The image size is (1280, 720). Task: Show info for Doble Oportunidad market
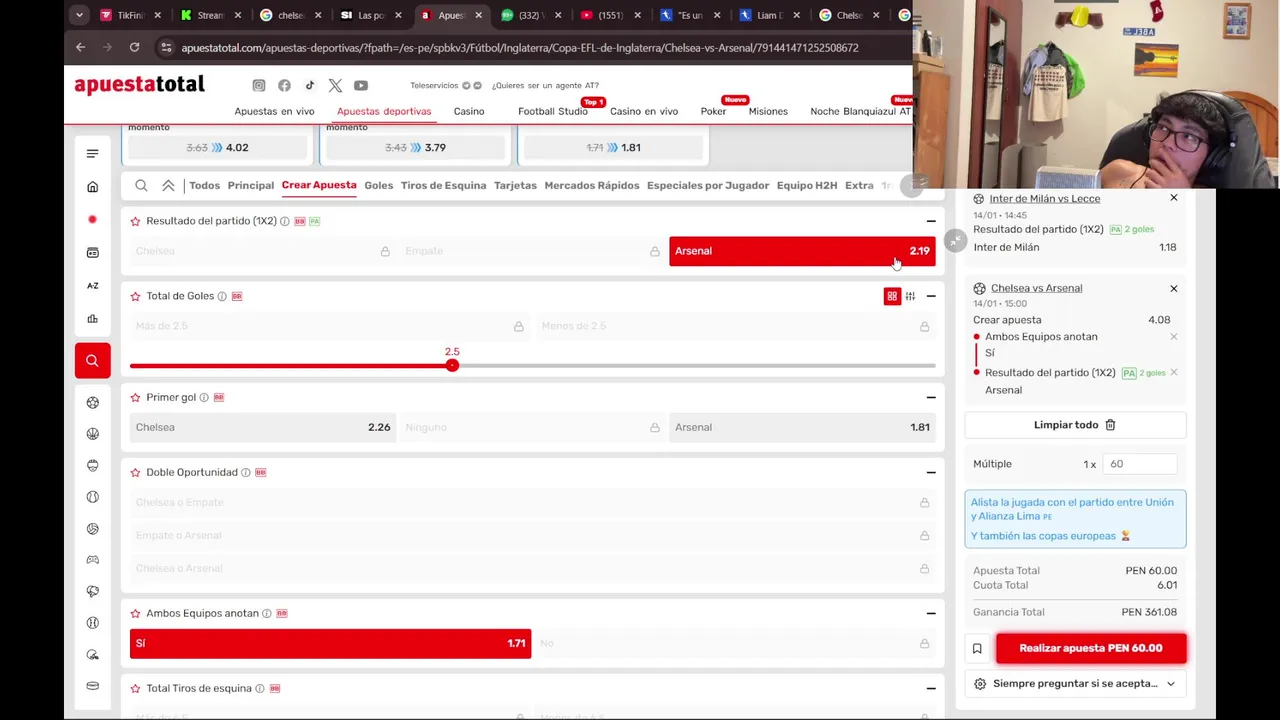(245, 472)
